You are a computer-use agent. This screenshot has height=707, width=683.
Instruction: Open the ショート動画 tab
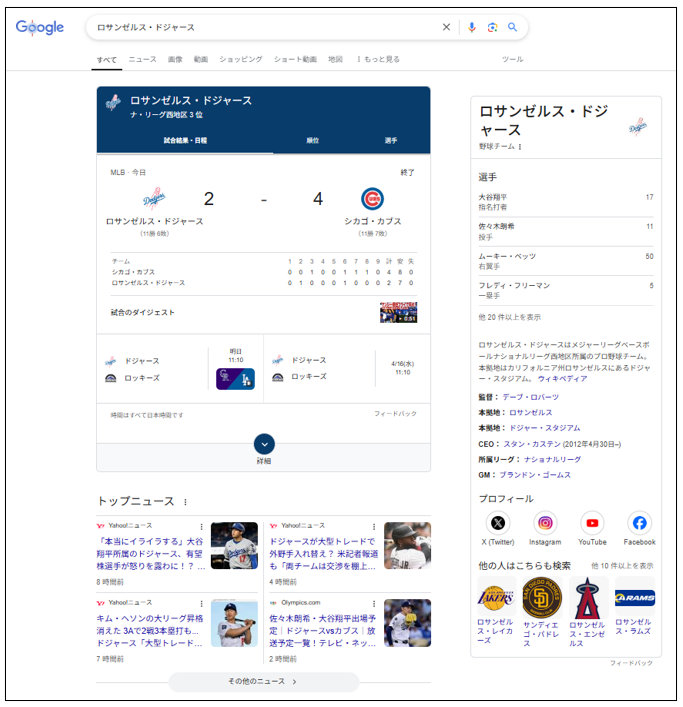tap(295, 59)
